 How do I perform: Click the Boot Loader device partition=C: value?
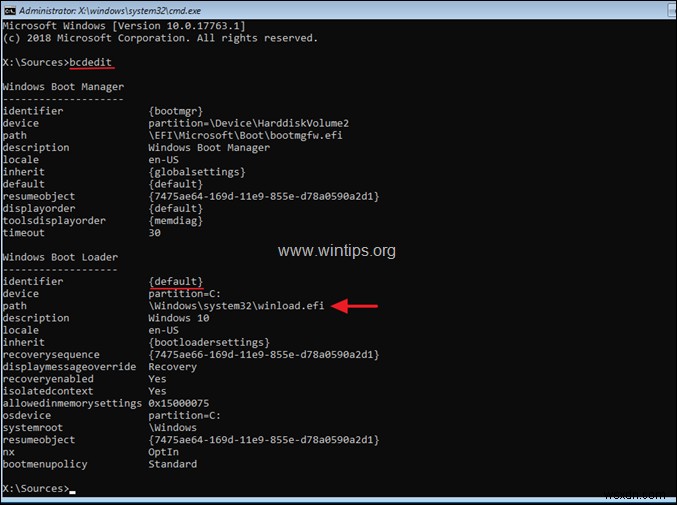184,294
